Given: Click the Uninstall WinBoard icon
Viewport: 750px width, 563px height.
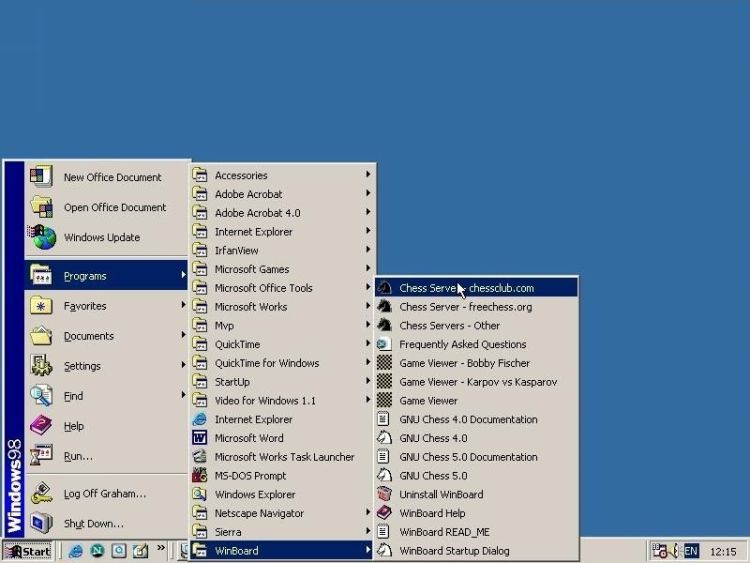Looking at the screenshot, I should pyautogui.click(x=384, y=494).
